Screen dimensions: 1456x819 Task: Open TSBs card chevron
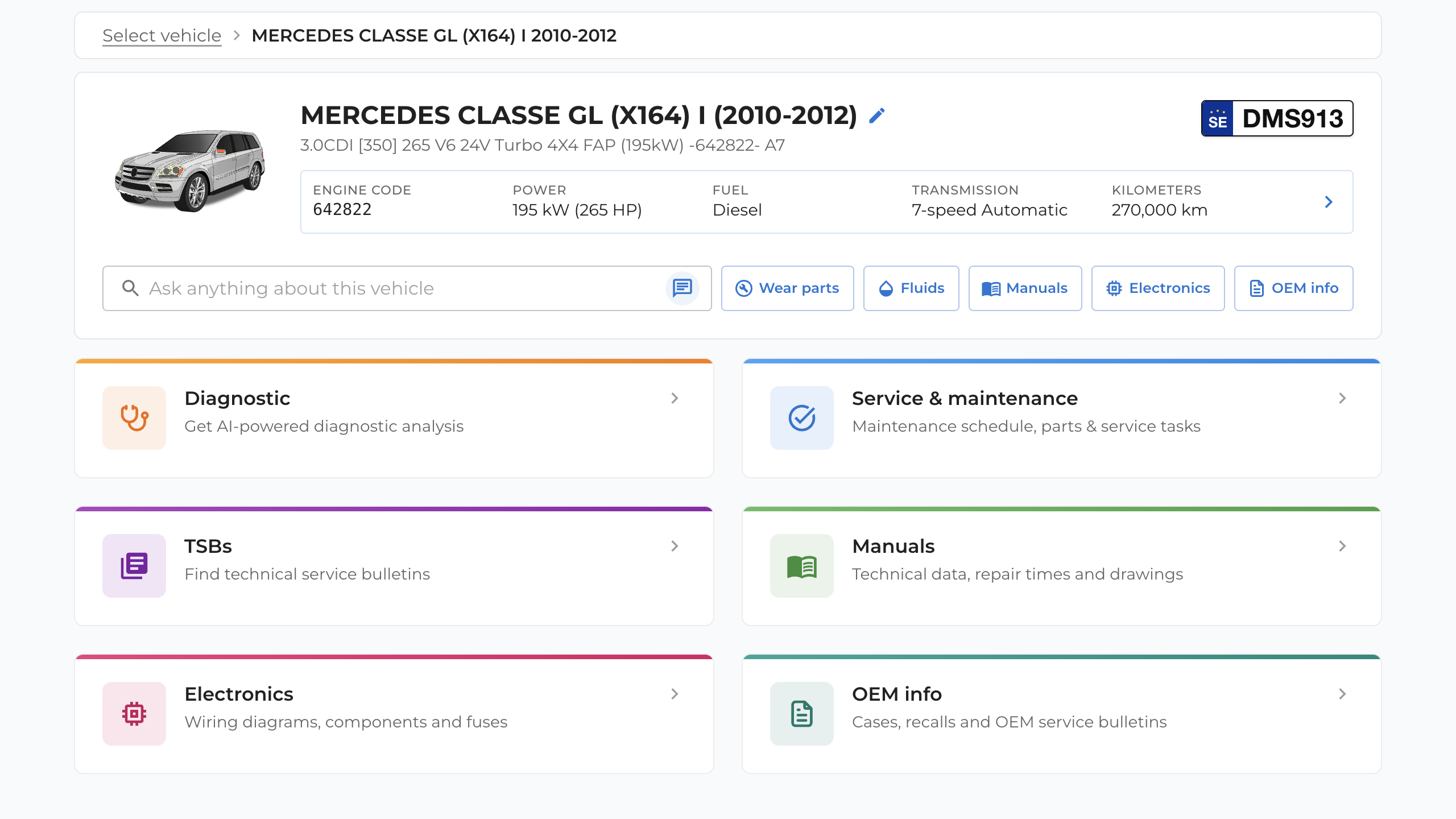pos(675,546)
